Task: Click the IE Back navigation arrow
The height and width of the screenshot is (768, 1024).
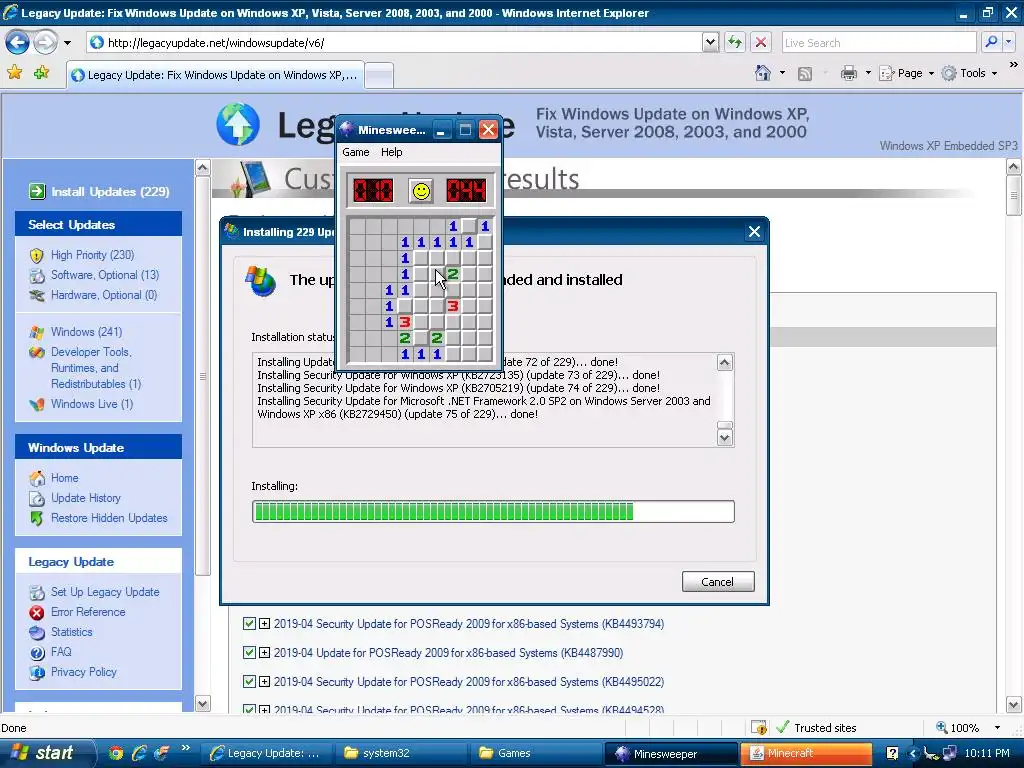Action: click(17, 43)
